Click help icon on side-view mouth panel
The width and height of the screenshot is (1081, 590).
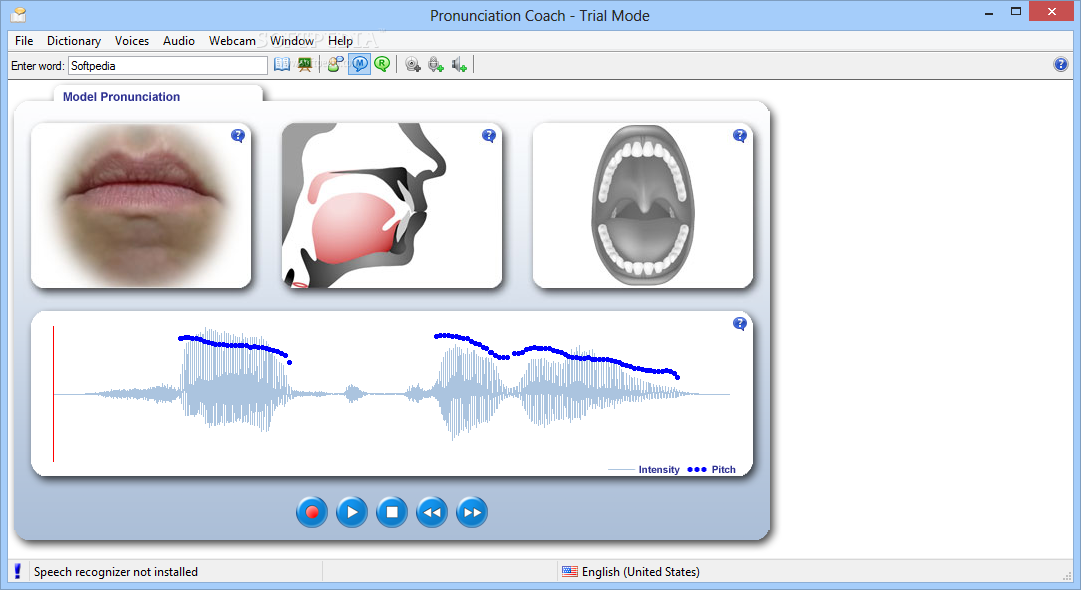(x=489, y=136)
